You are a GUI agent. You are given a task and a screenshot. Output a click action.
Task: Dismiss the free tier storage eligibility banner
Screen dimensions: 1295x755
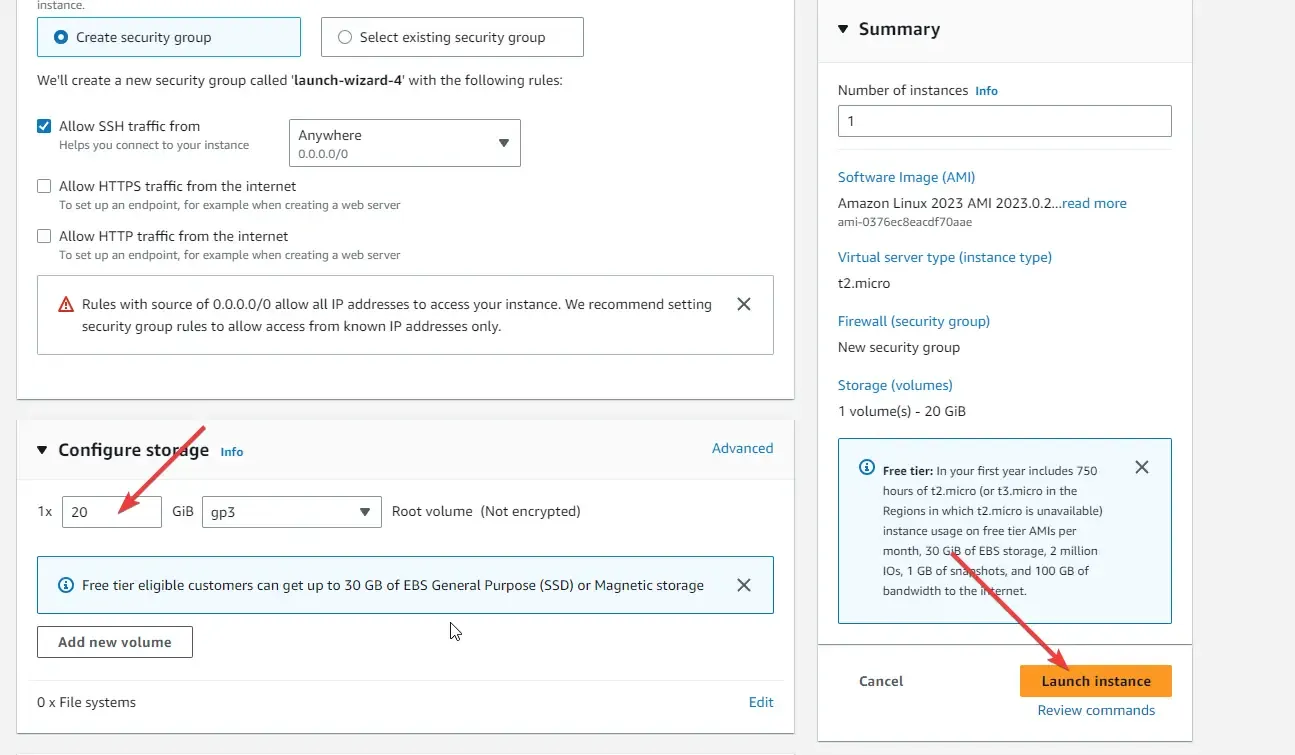click(x=743, y=585)
